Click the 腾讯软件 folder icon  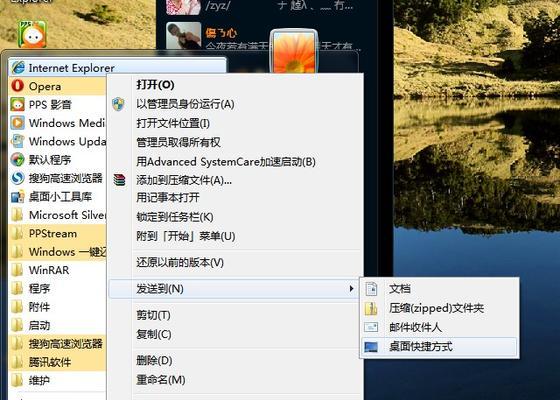click(17, 362)
